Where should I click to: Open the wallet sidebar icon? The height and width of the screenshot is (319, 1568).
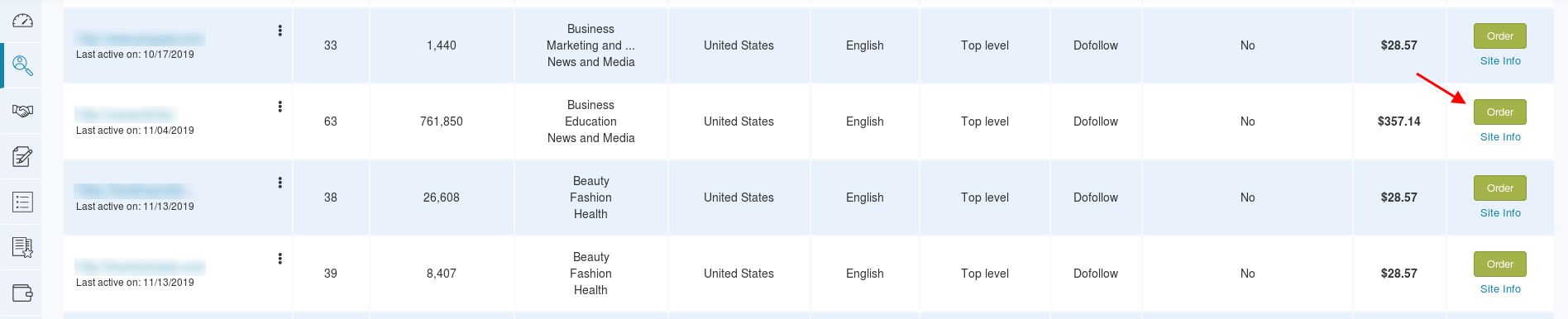coord(23,293)
